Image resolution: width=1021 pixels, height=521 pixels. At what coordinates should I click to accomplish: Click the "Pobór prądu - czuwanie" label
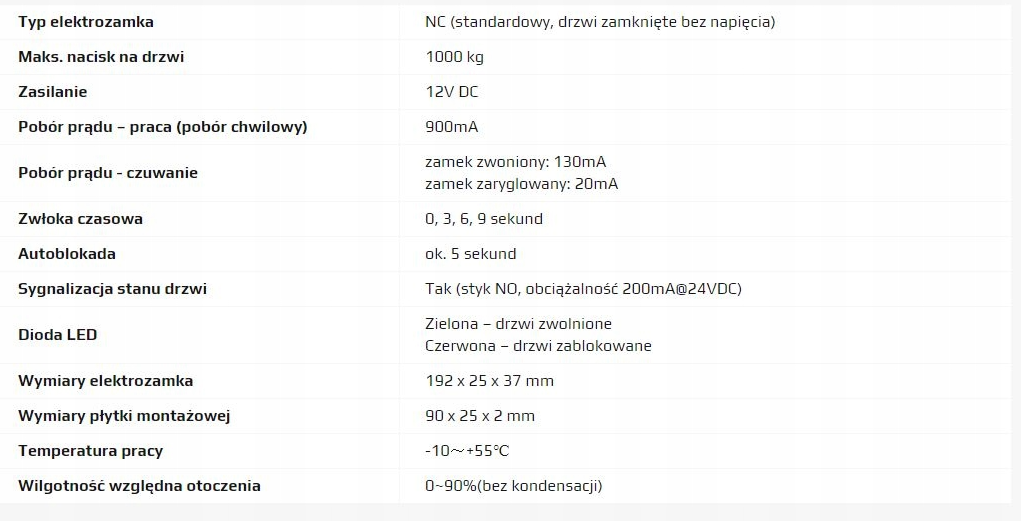point(108,173)
